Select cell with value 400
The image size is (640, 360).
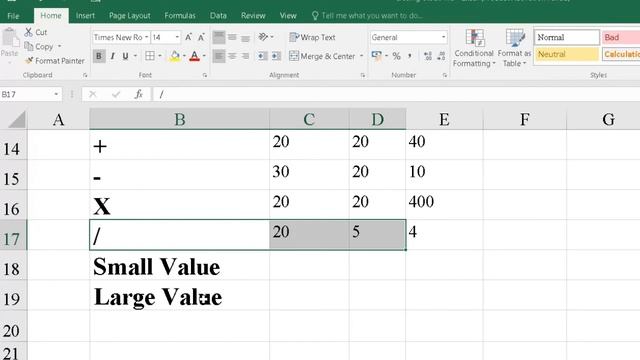coord(444,204)
